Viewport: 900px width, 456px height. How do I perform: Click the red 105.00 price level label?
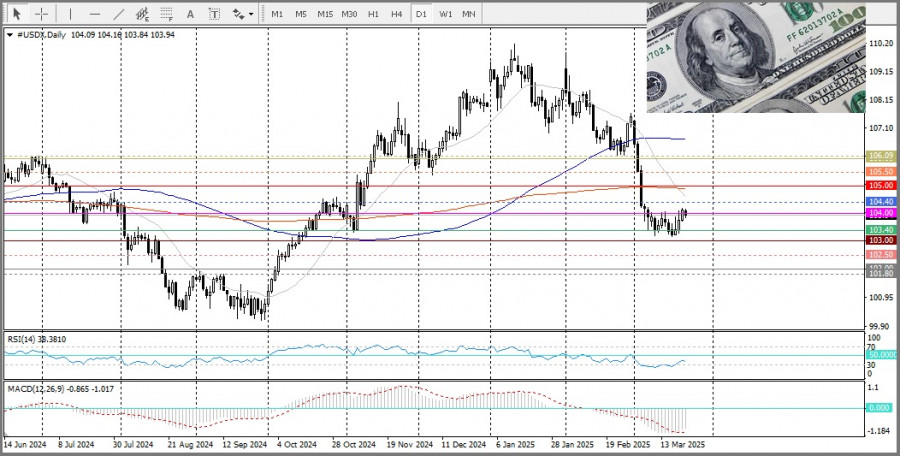880,185
